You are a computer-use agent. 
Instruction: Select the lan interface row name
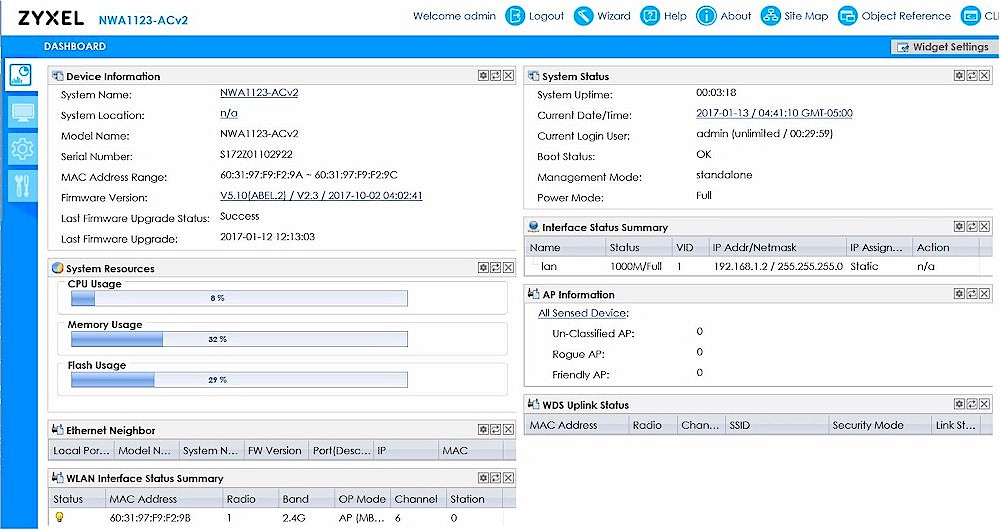pos(548,267)
